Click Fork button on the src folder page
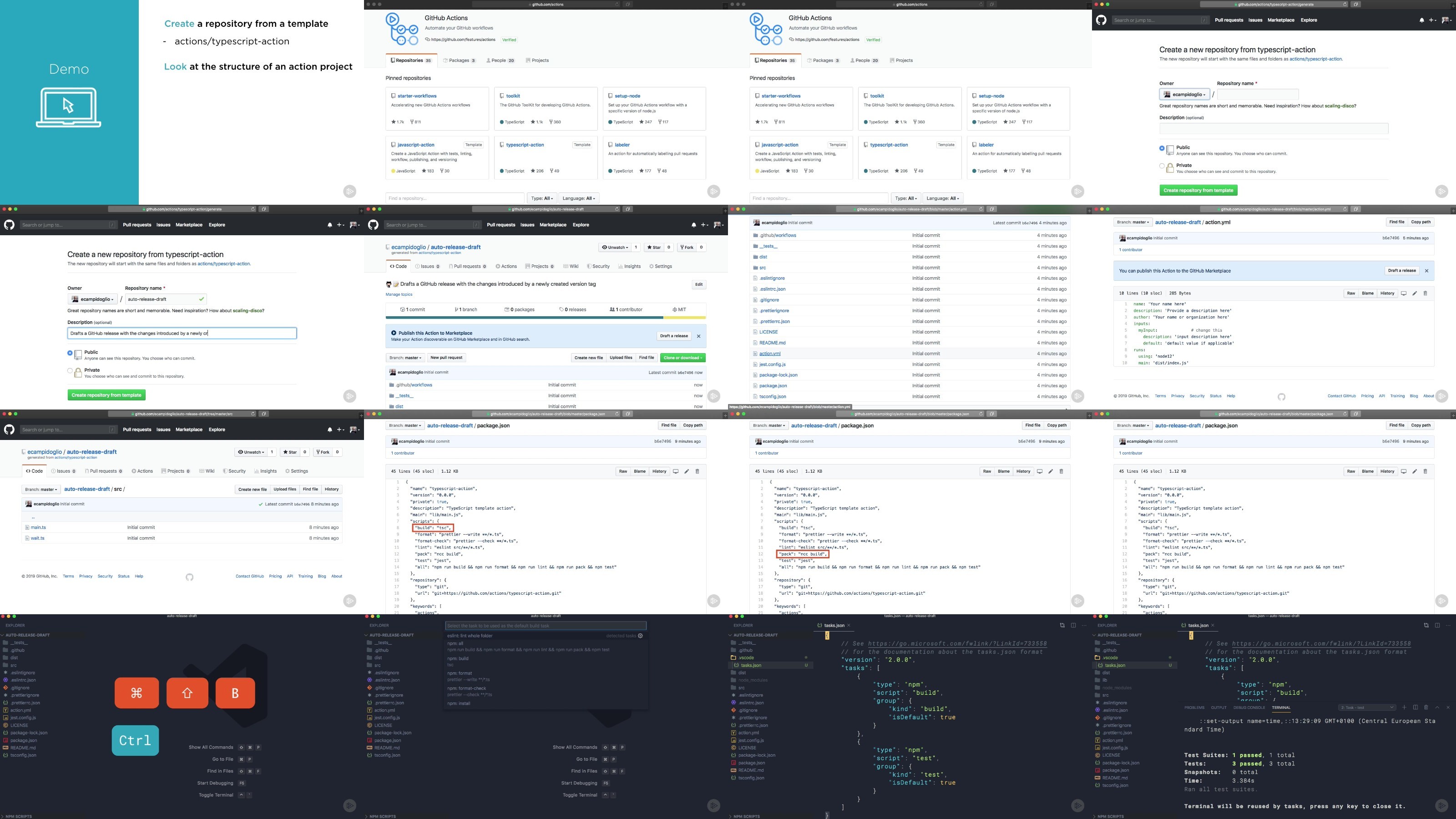Image resolution: width=1456 pixels, height=819 pixels. point(323,452)
